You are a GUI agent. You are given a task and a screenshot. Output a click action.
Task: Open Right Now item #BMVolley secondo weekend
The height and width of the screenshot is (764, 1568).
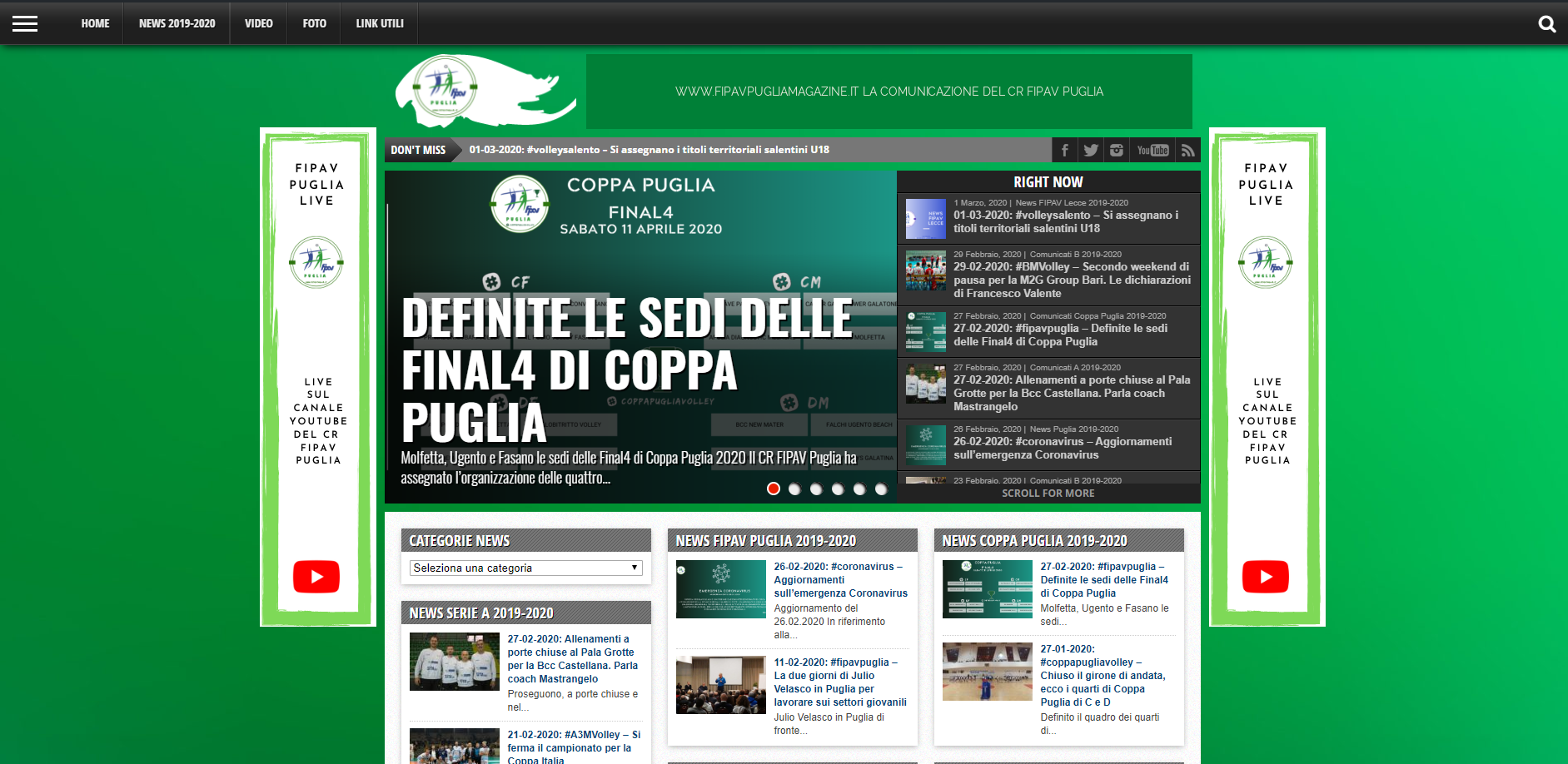click(x=1073, y=280)
